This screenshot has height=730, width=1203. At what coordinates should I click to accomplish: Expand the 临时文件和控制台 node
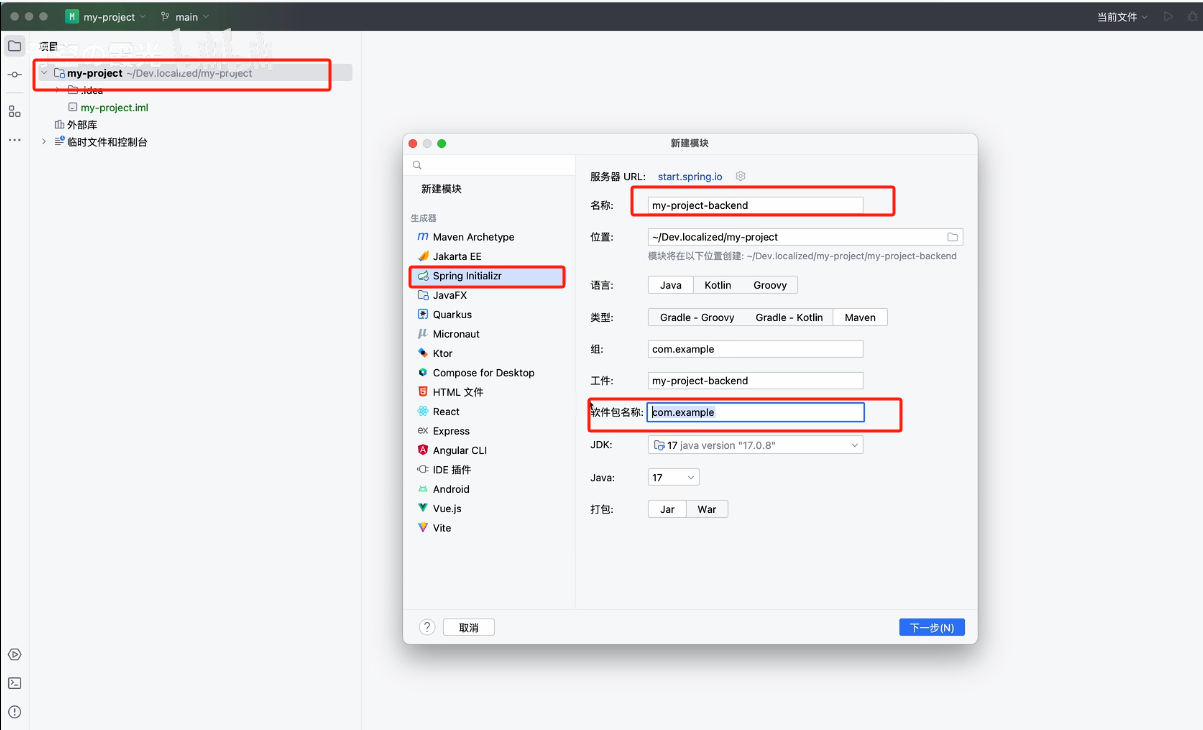(44, 142)
